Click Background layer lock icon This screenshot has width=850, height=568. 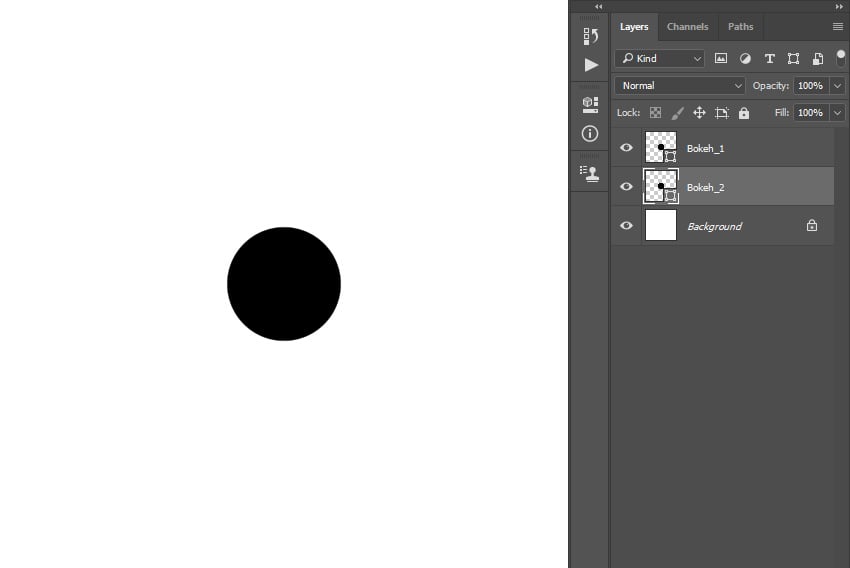click(812, 225)
